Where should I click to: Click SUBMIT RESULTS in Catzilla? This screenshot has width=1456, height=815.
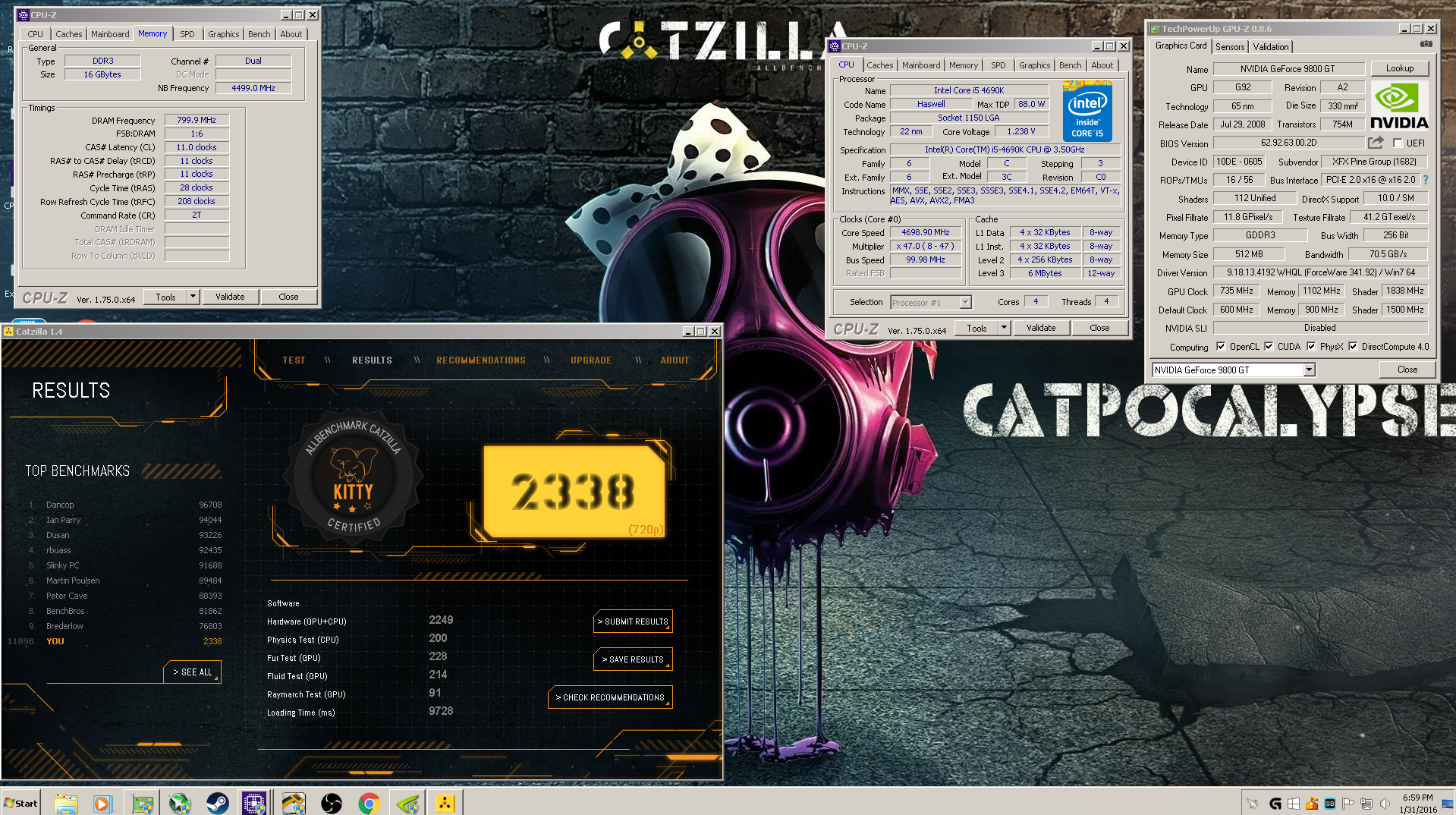[633, 621]
